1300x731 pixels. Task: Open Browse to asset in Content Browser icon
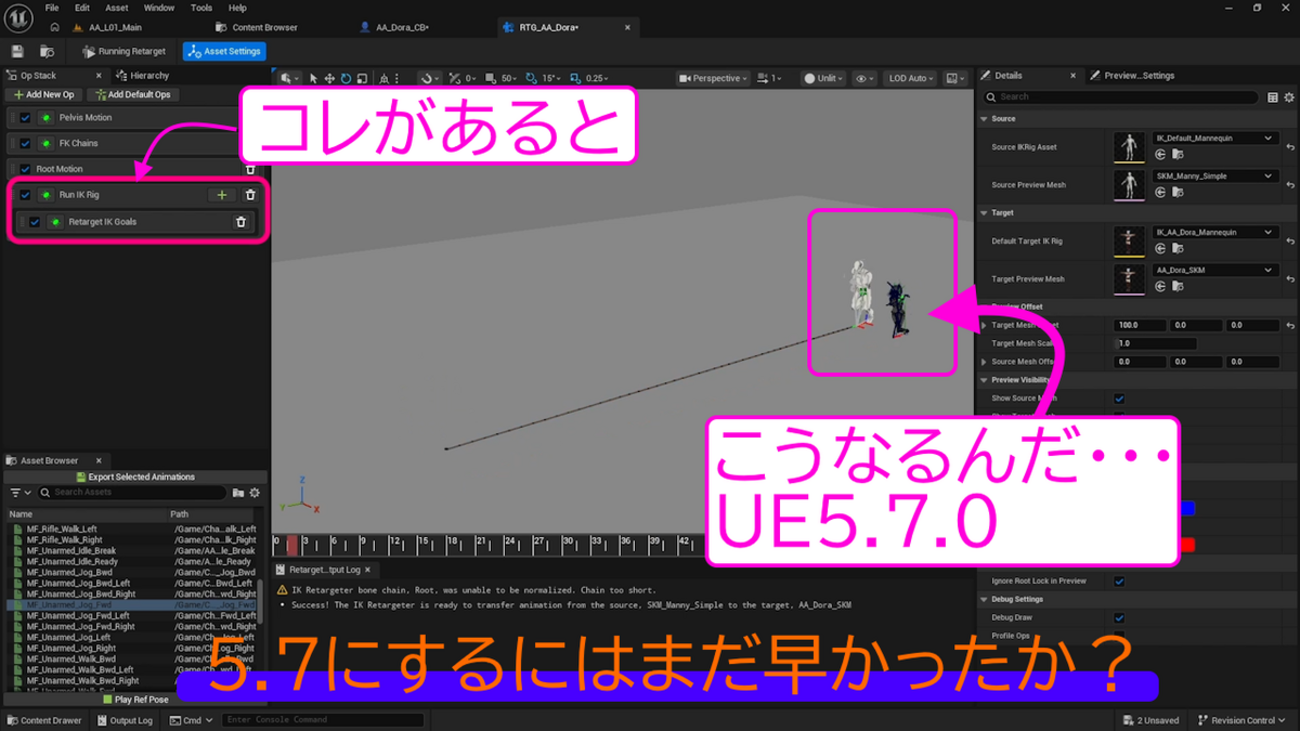pos(48,51)
